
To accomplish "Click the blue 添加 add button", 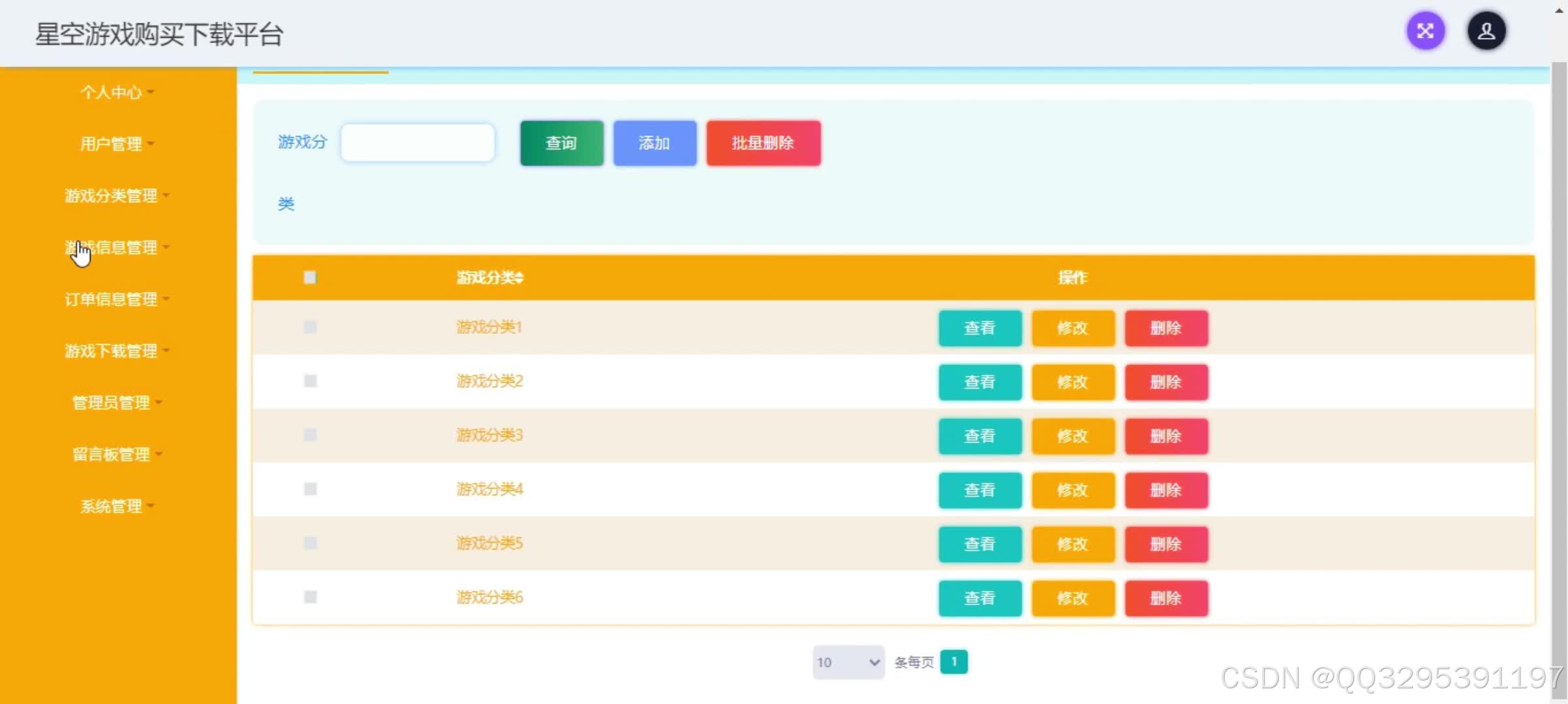I will click(655, 143).
